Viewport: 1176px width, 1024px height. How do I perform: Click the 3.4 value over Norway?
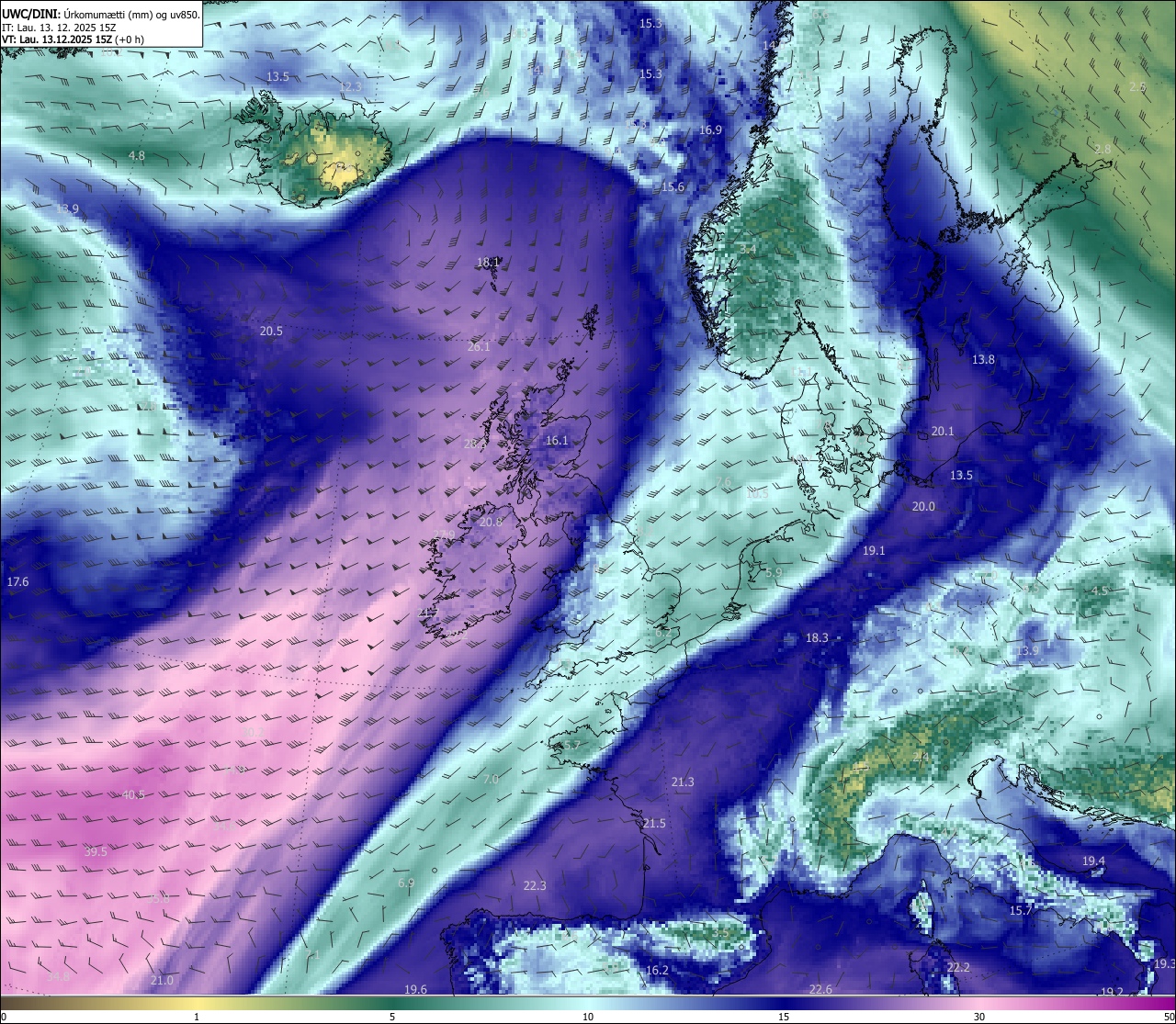tap(748, 250)
